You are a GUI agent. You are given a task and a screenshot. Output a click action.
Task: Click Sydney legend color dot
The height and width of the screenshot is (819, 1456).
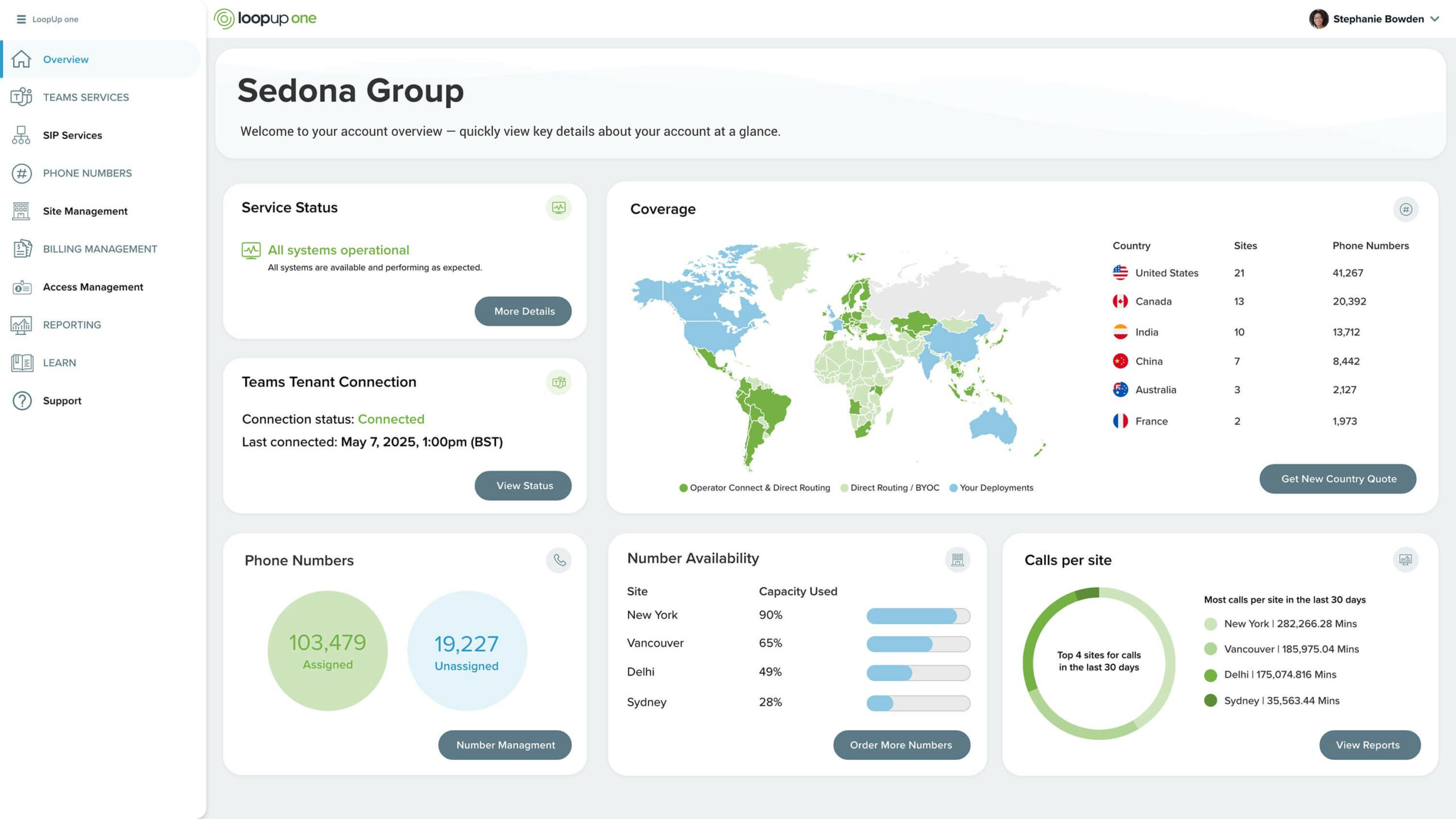pos(1211,701)
